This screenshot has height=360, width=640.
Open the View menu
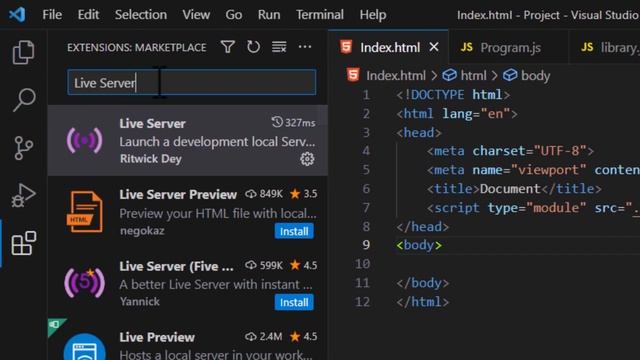pos(196,15)
